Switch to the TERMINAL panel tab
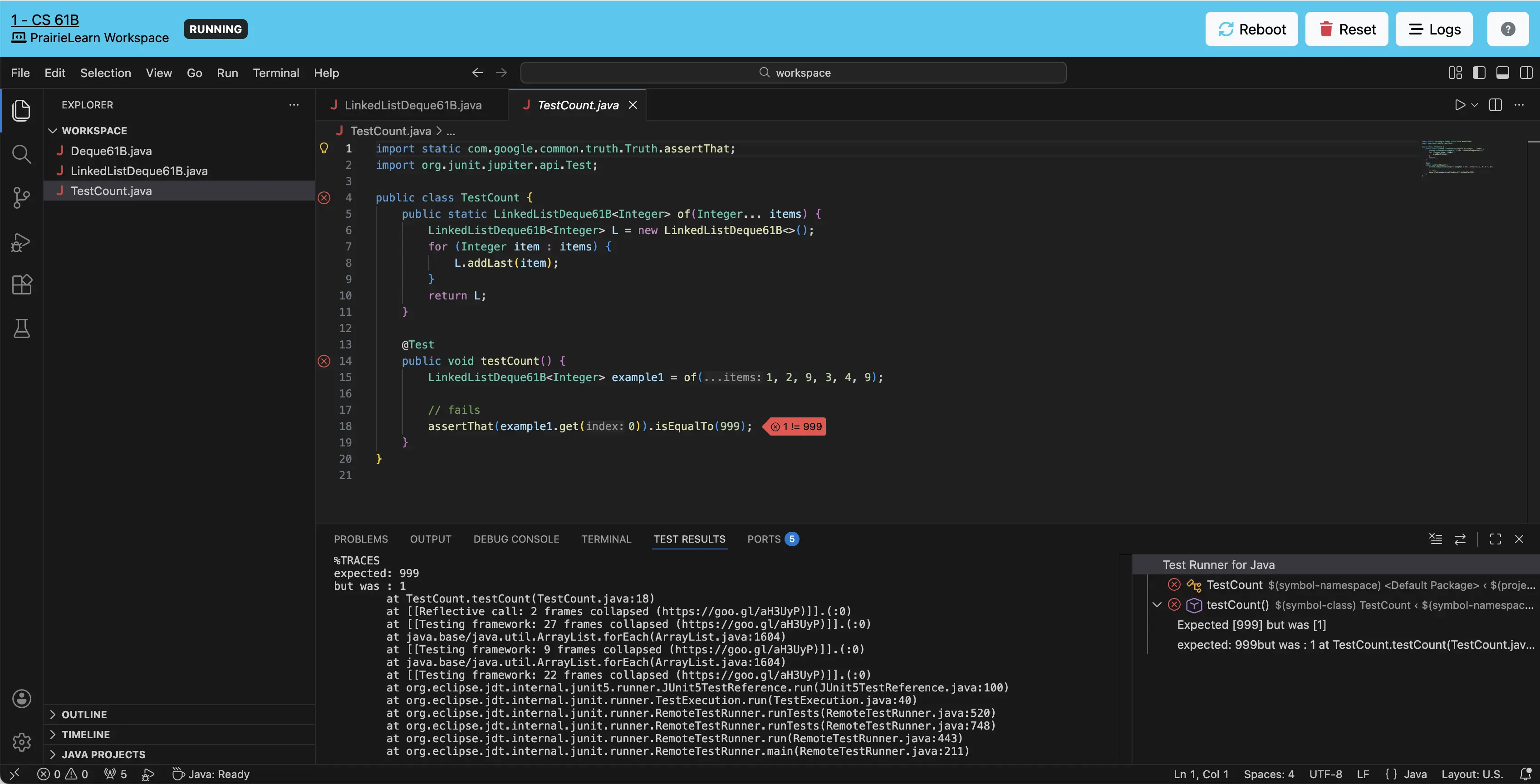Screen dimensions: 1540x784 [606, 539]
